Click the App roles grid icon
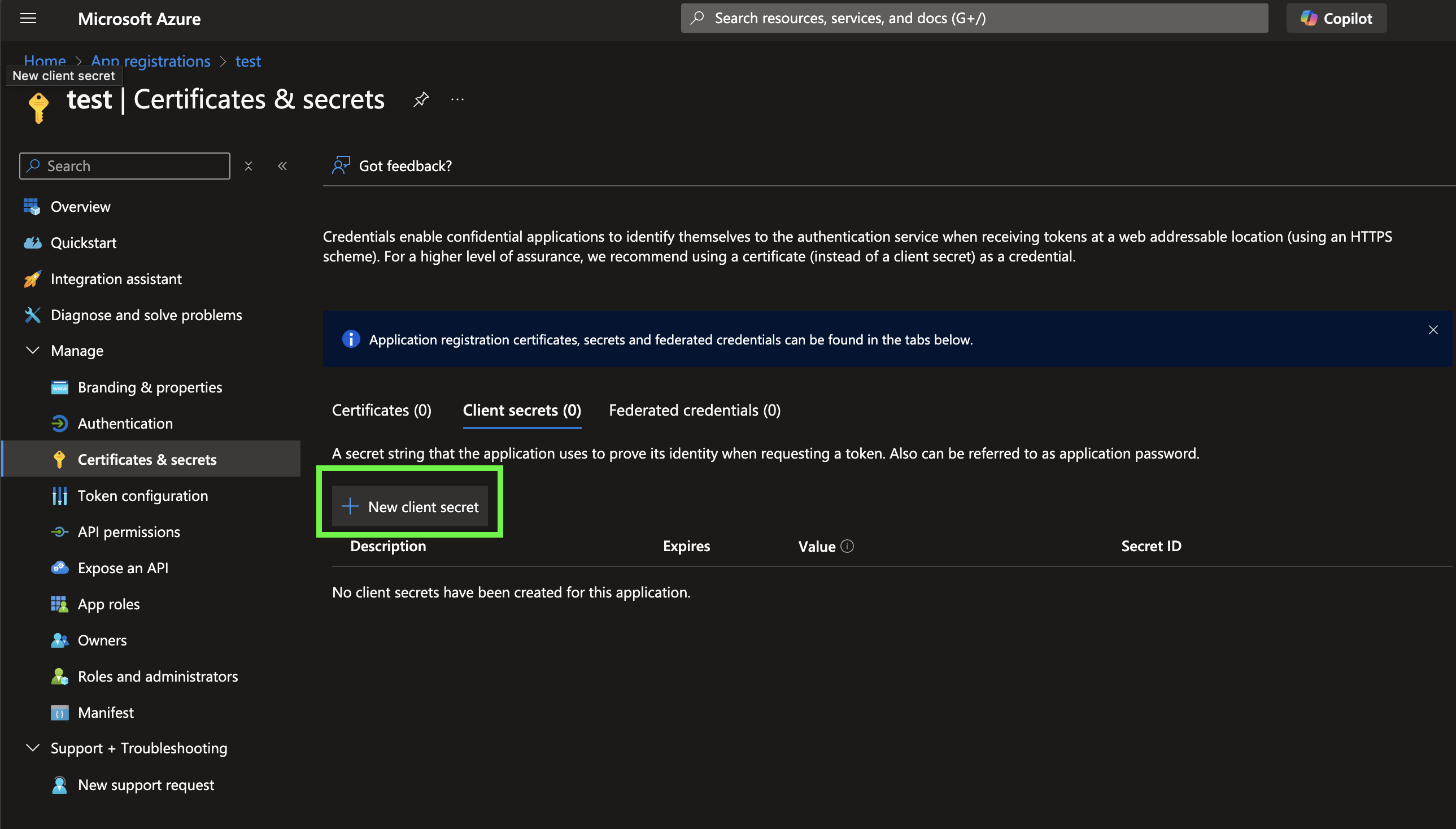The image size is (1456, 829). 59,604
